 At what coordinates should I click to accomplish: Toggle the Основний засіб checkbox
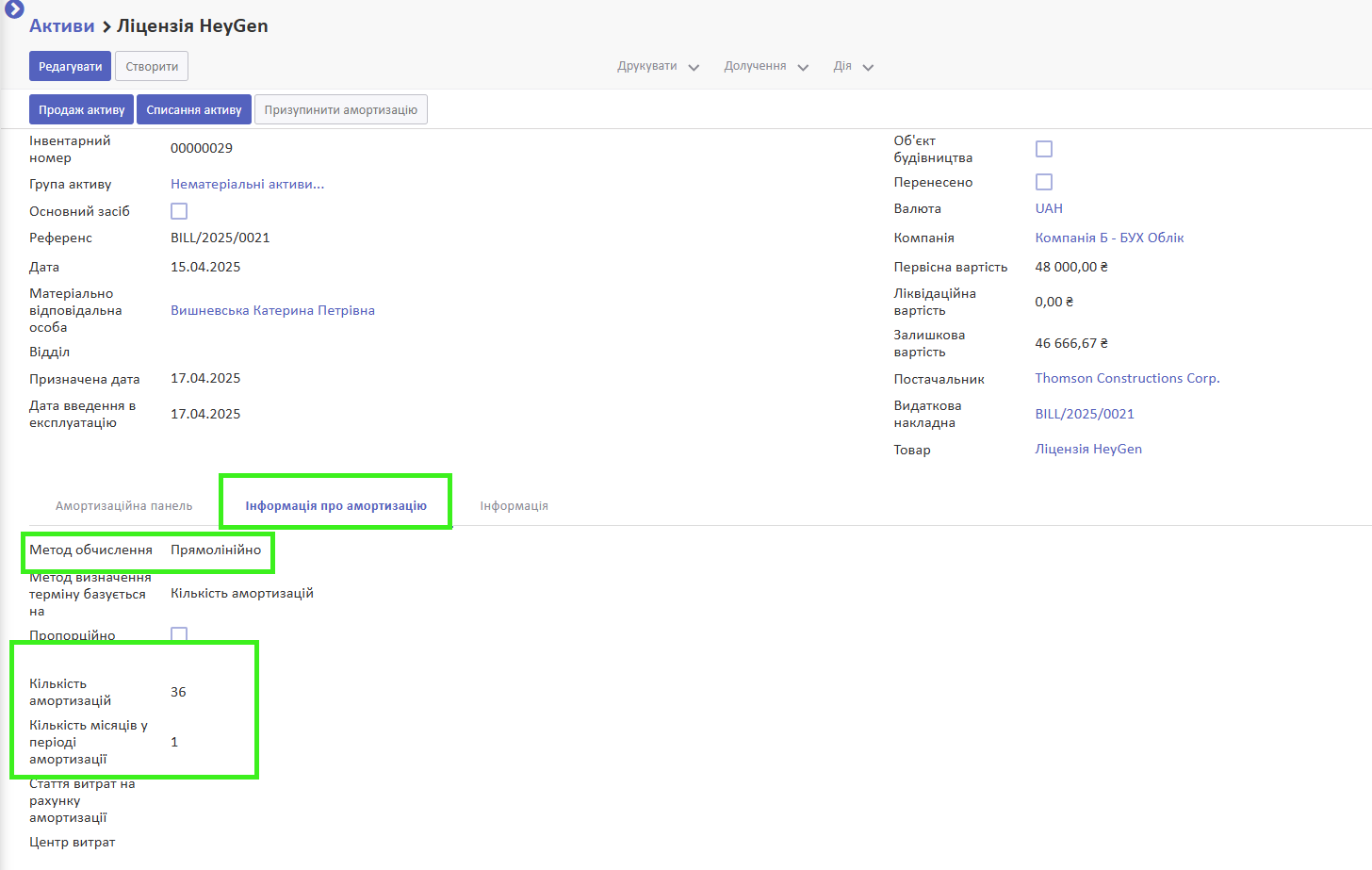click(x=179, y=211)
